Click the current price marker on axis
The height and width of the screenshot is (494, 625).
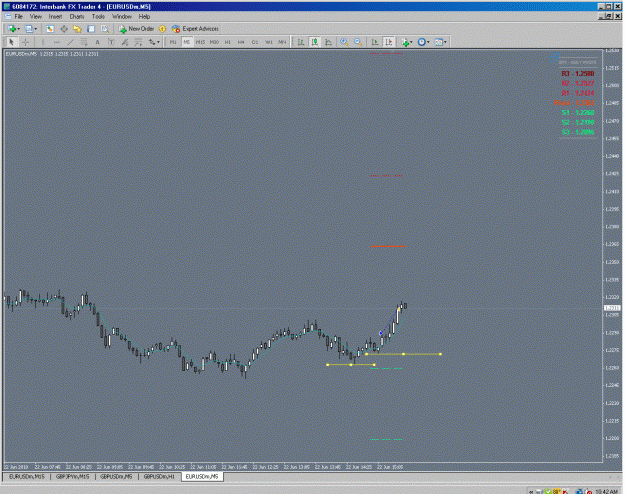612,308
